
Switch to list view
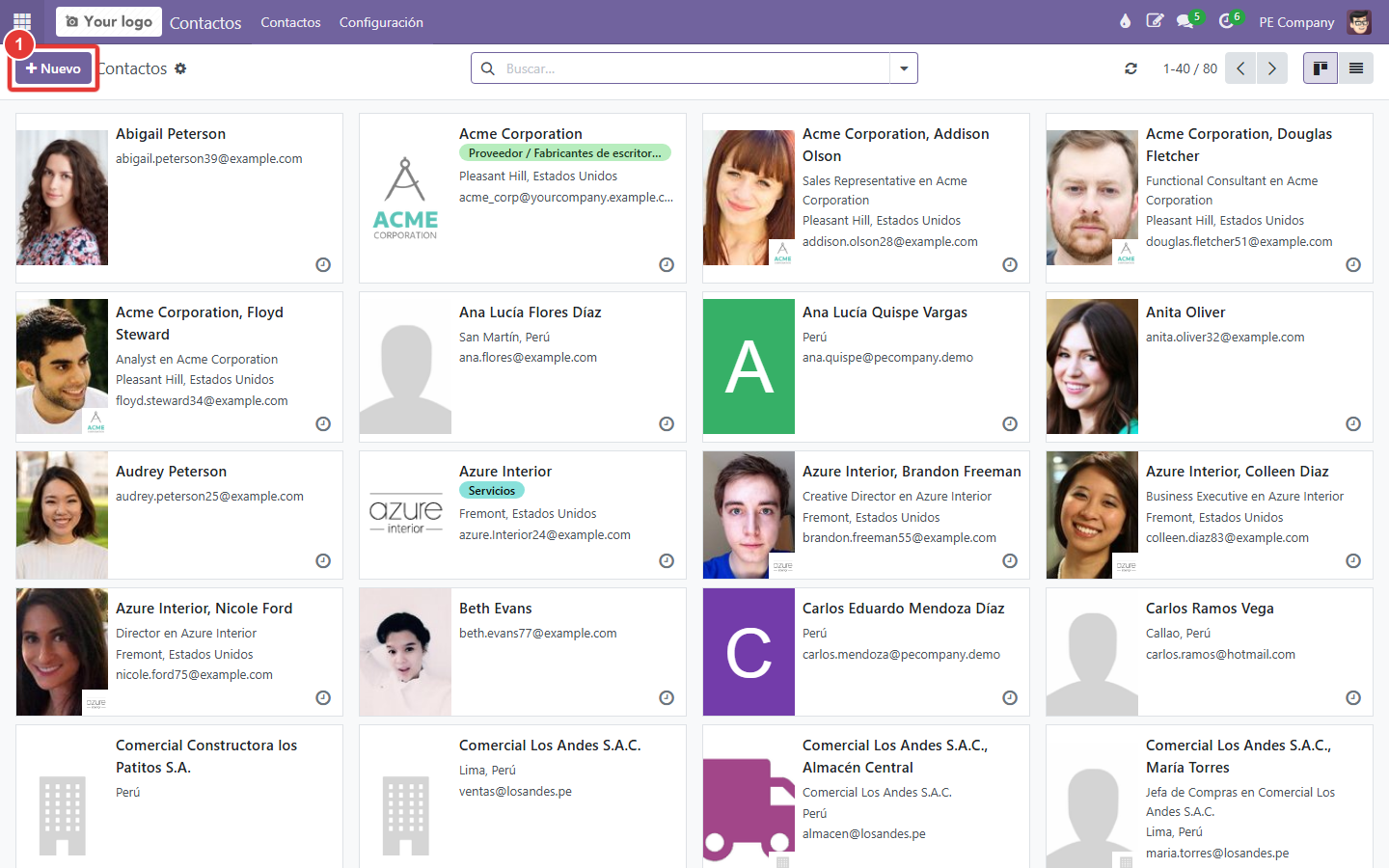tap(1356, 68)
